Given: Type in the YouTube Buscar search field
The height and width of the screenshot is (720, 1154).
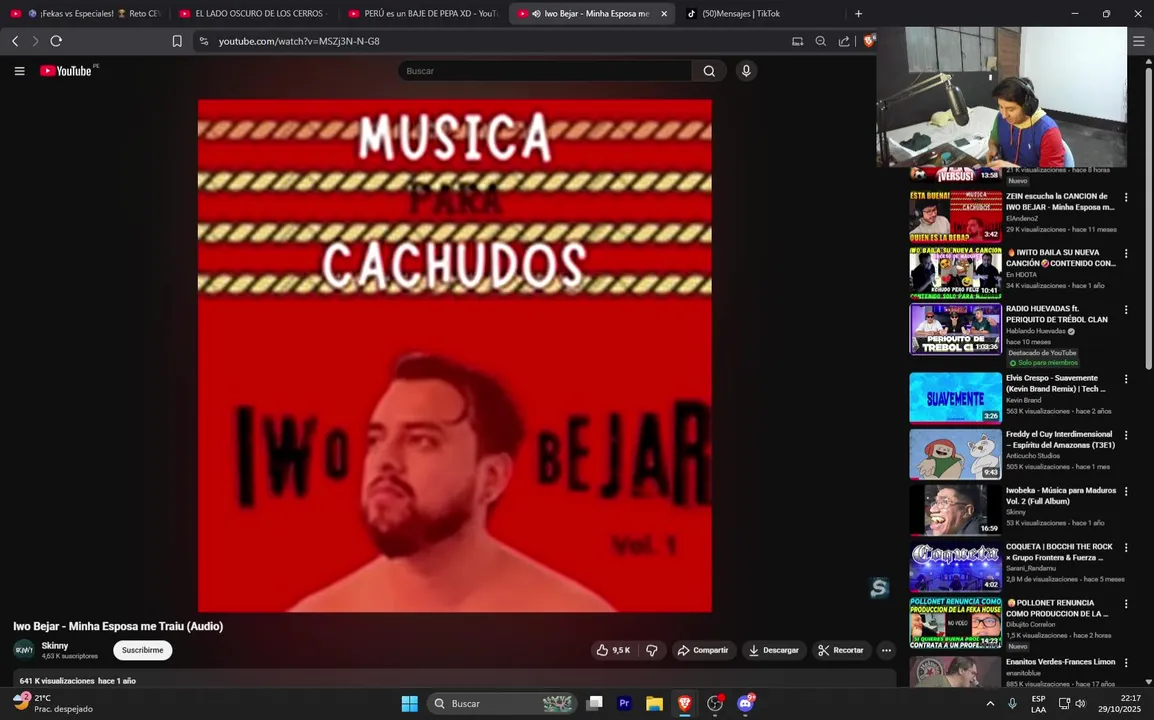Looking at the screenshot, I should [x=545, y=71].
